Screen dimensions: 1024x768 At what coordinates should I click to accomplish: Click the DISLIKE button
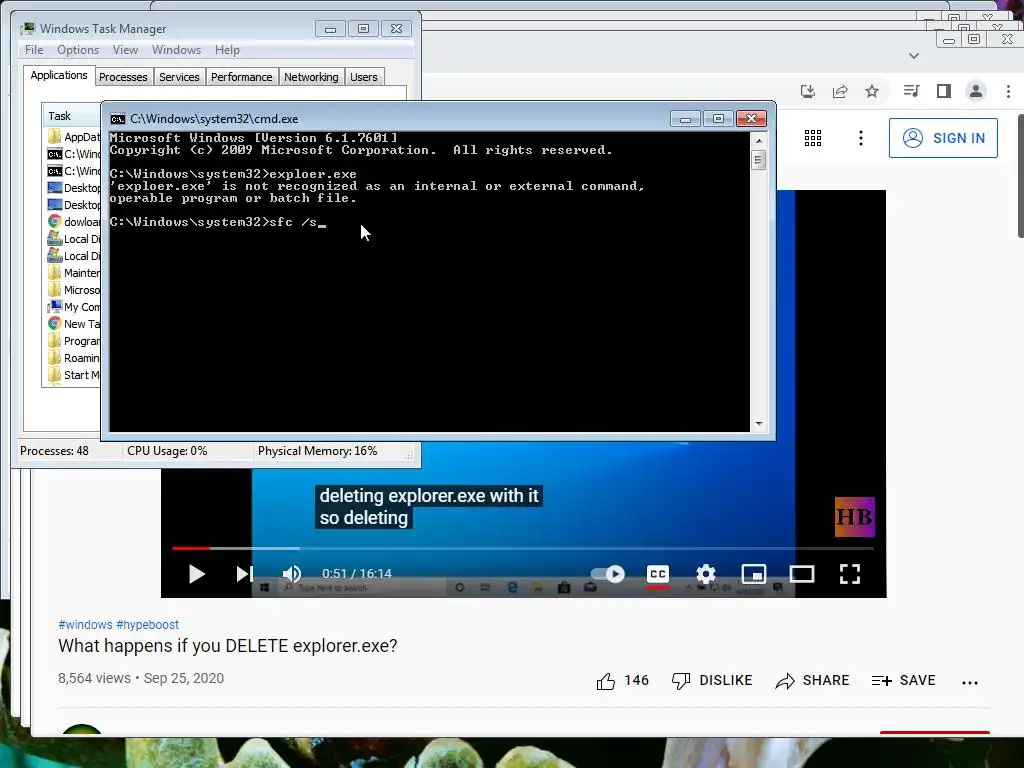(712, 680)
